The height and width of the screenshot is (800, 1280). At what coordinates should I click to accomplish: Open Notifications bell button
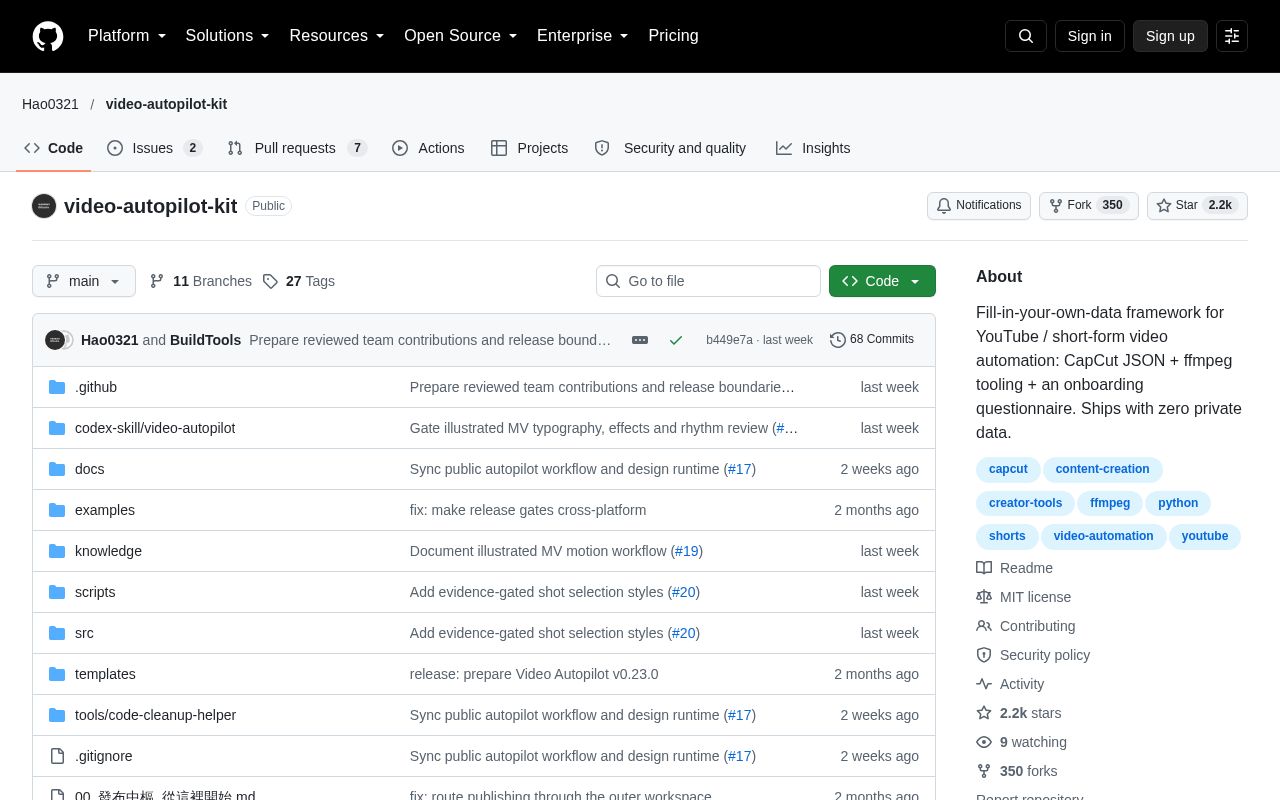pos(979,206)
